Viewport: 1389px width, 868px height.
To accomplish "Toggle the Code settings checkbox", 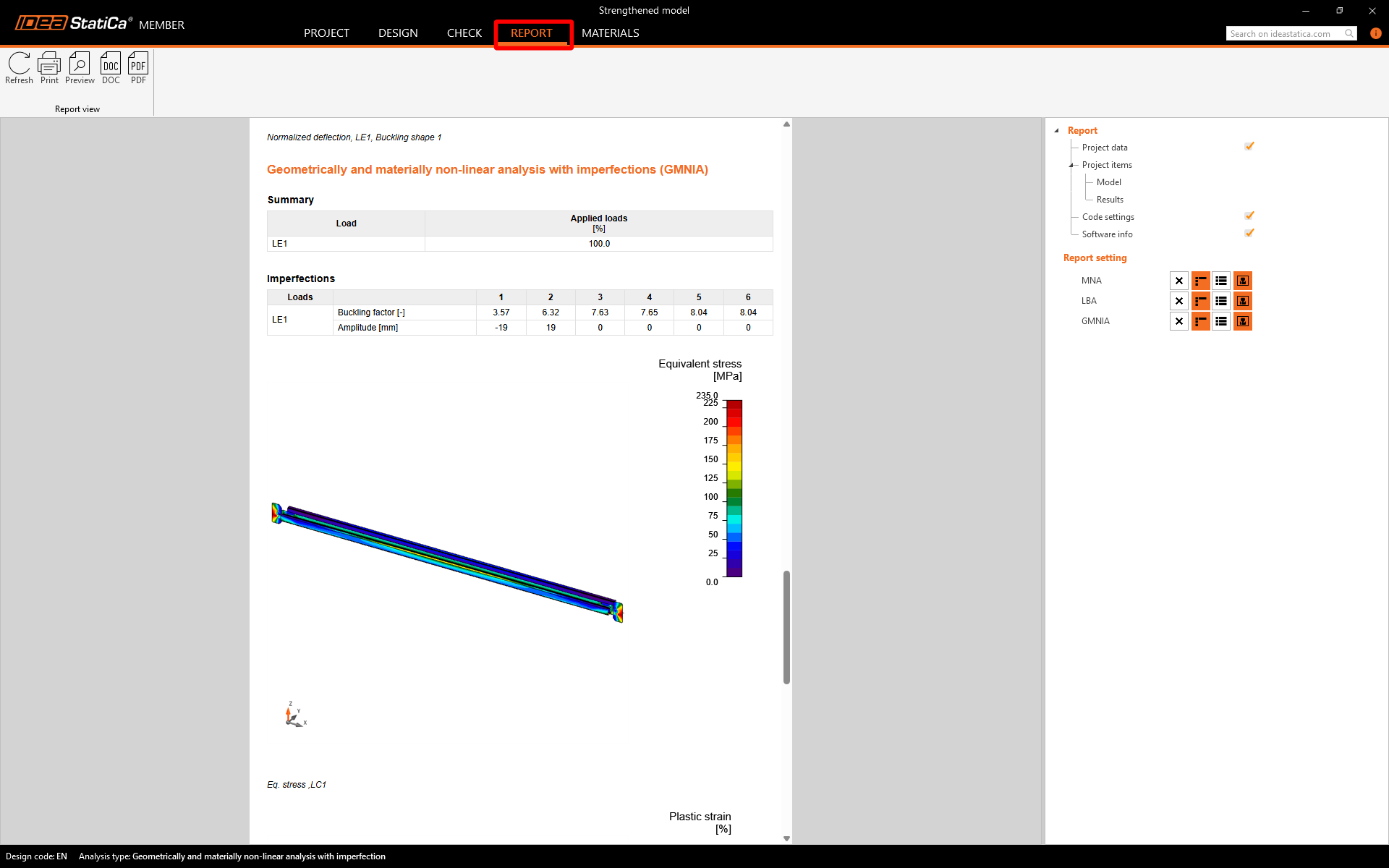I will [x=1249, y=216].
